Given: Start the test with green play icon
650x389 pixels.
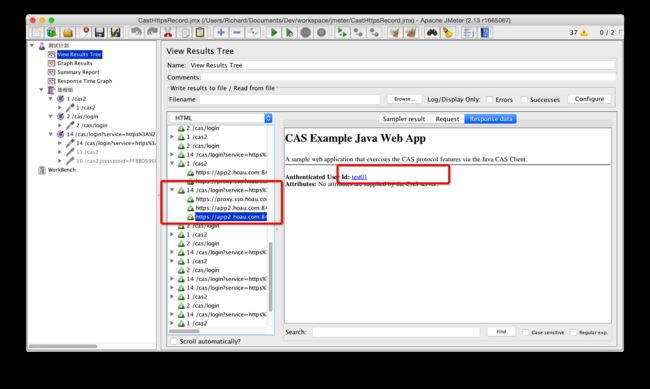Looking at the screenshot, I should pos(274,32).
